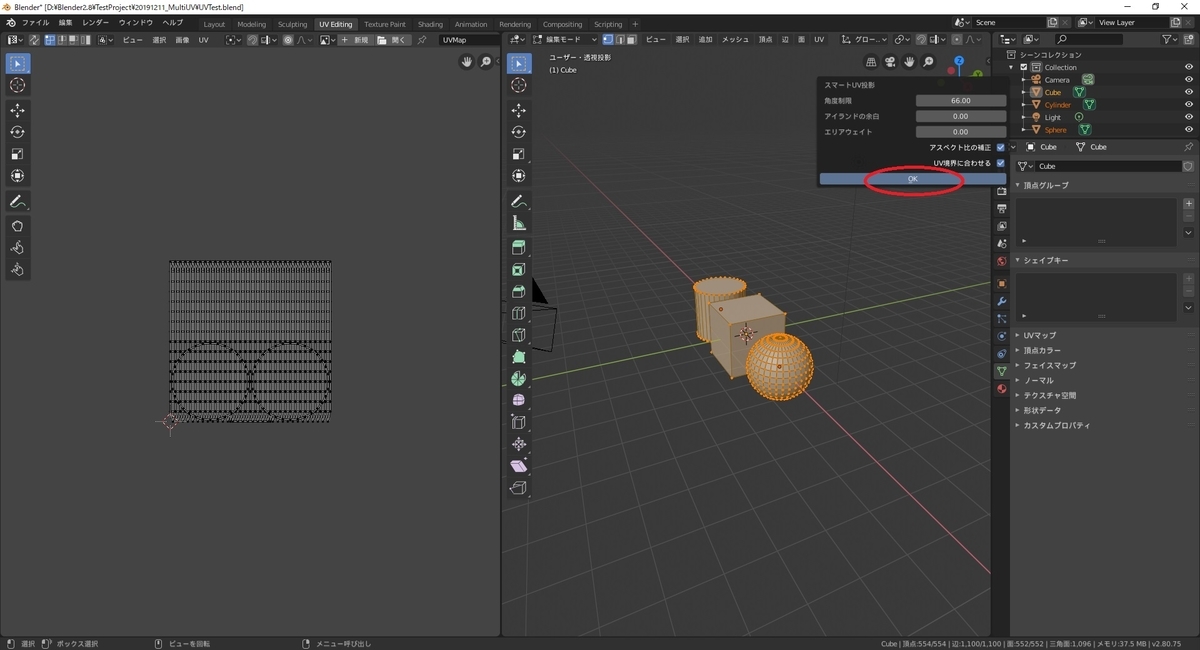
Task: Switch to the Shading workspace tab
Action: tap(430, 24)
